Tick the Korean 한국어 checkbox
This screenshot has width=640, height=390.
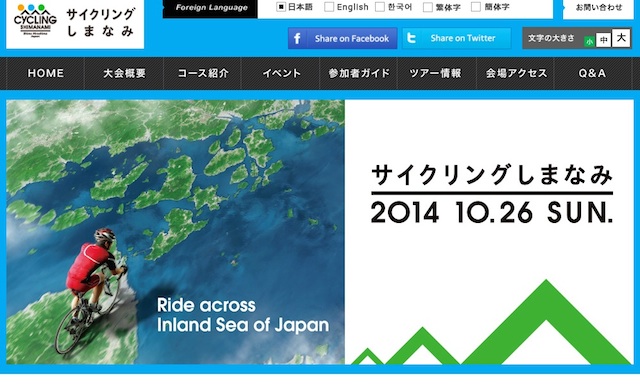pyautogui.click(x=380, y=7)
